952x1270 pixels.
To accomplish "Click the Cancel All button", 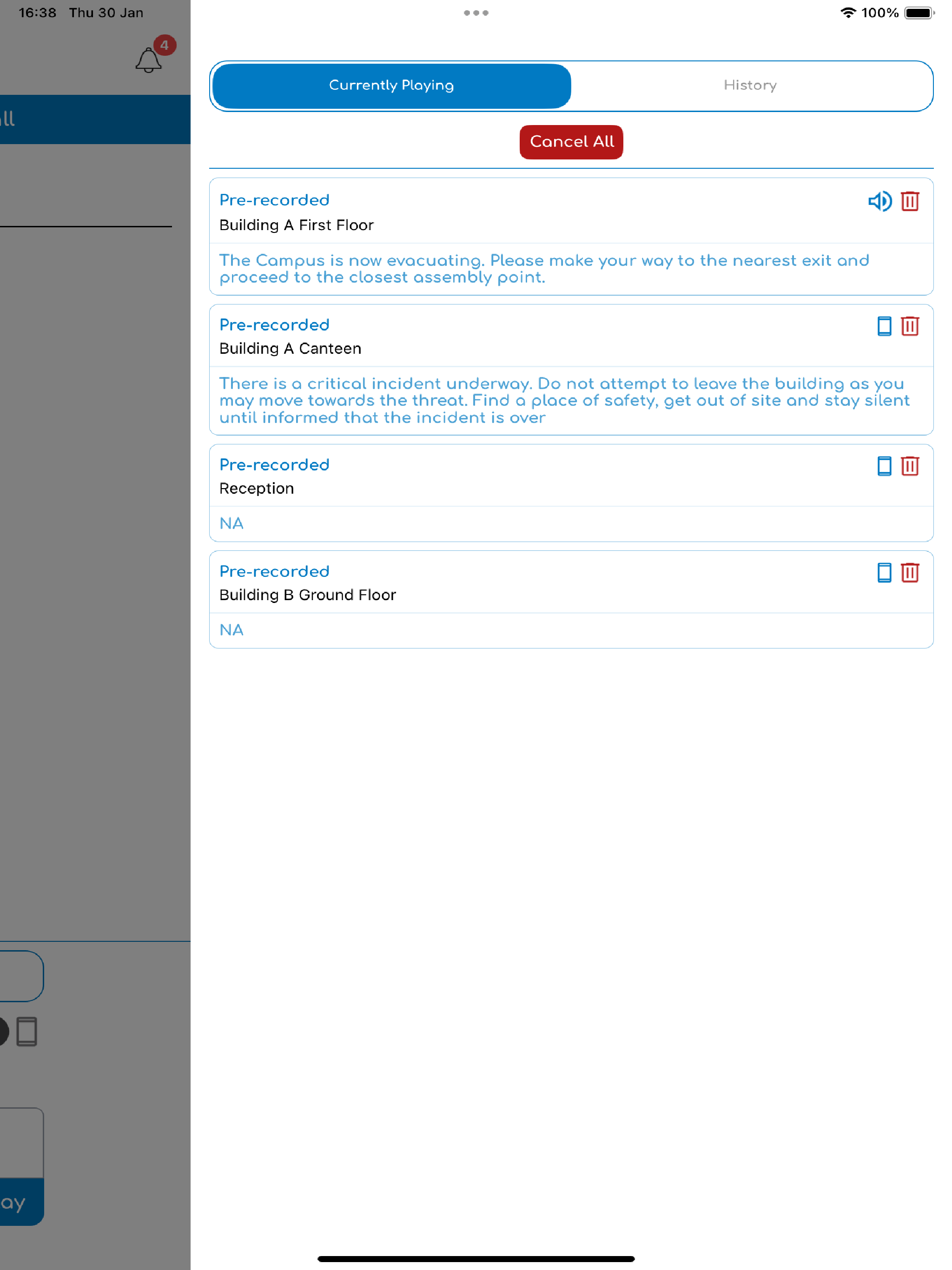I will [x=571, y=142].
